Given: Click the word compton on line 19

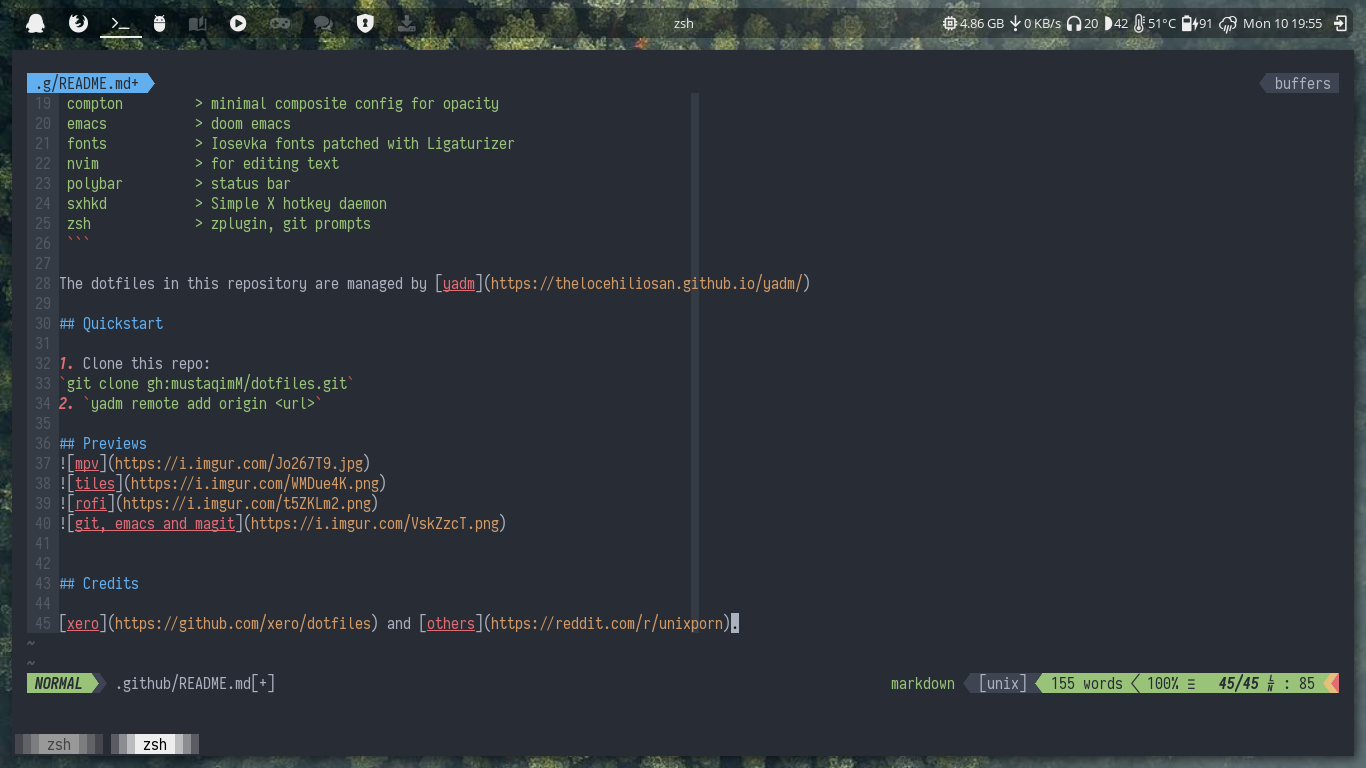Looking at the screenshot, I should [x=95, y=104].
